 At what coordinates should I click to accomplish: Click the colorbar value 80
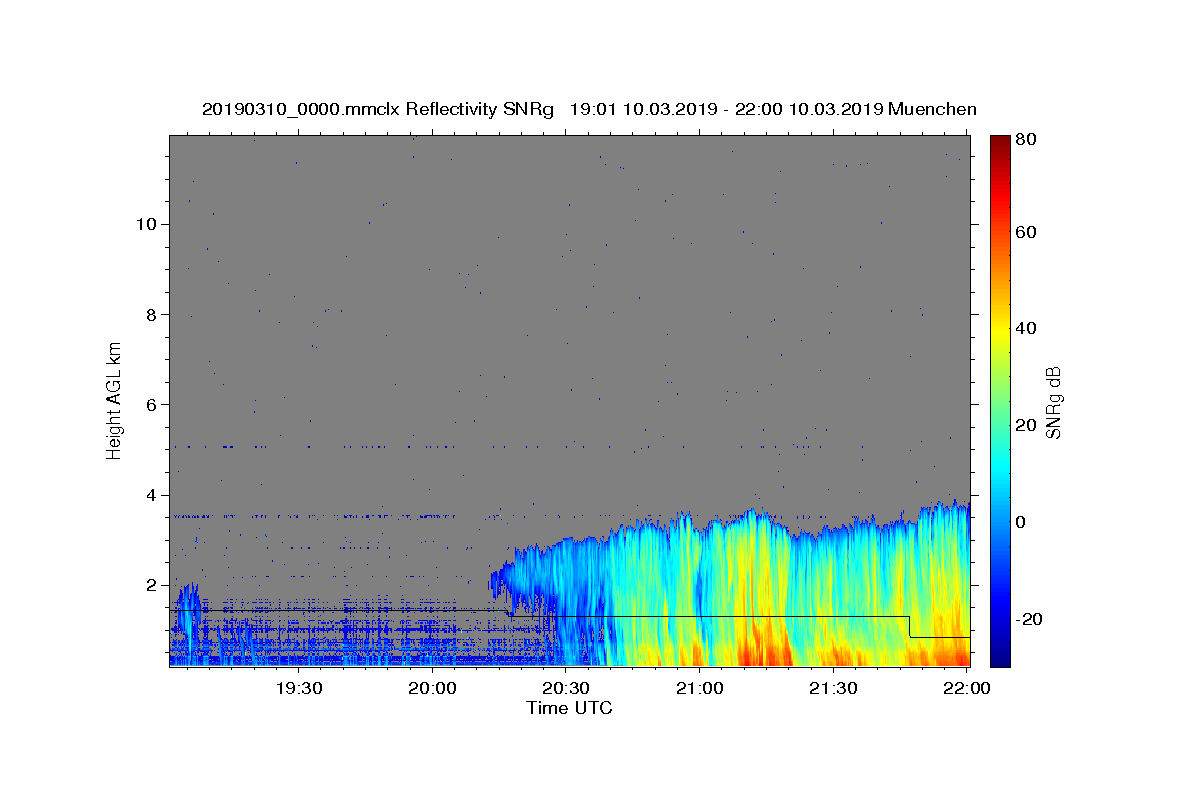(x=1028, y=140)
